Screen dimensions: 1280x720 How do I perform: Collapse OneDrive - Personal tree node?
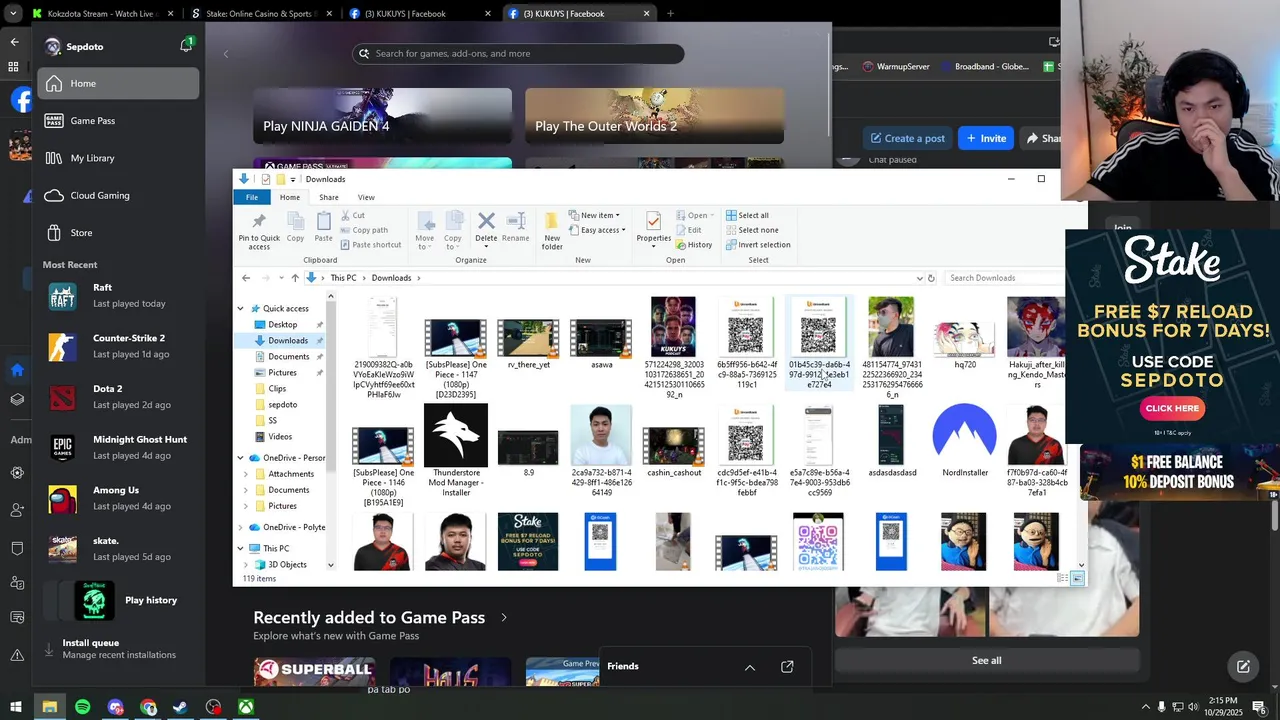[x=240, y=458]
